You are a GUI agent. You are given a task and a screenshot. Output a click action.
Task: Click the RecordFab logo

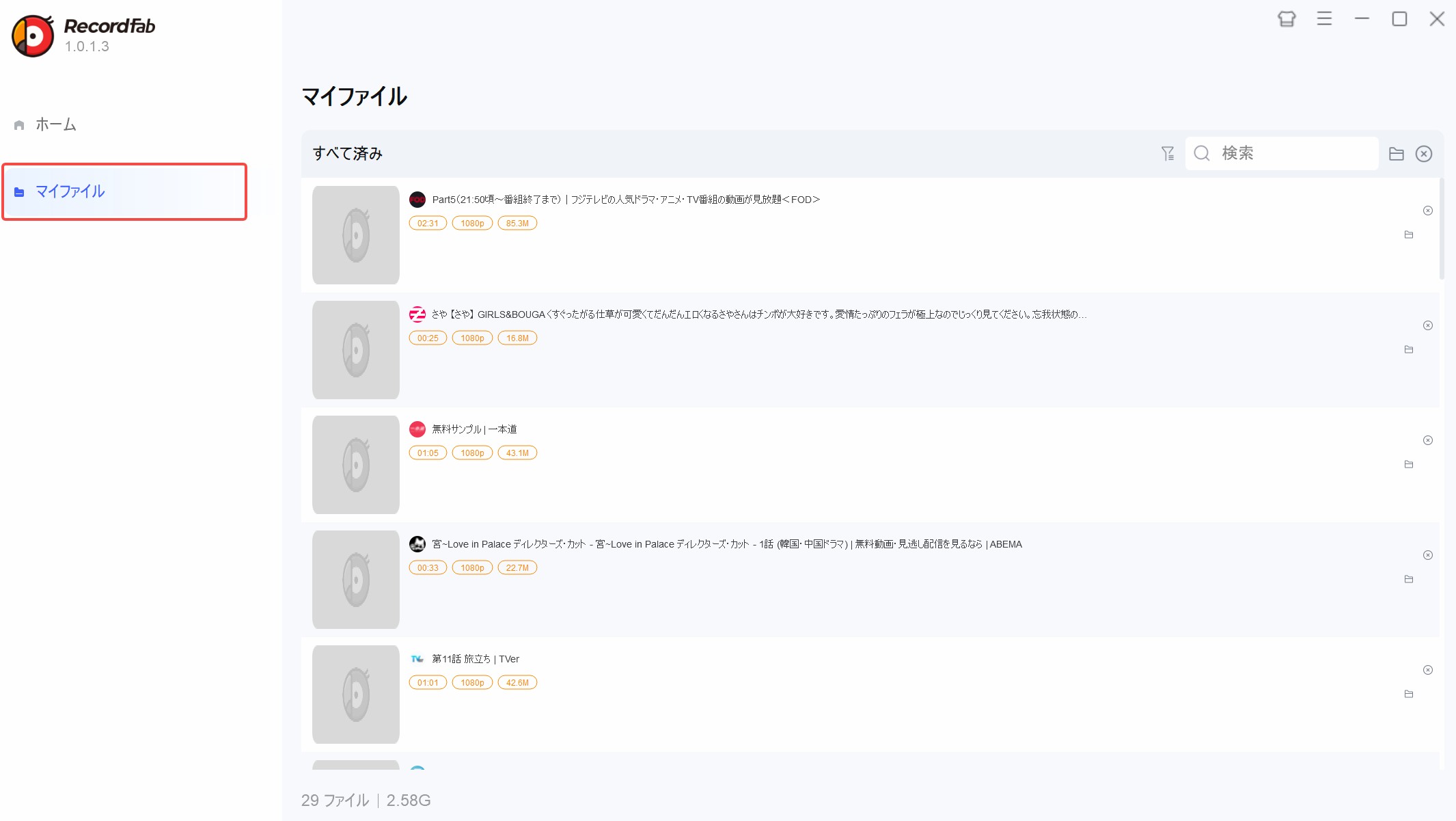tap(33, 36)
